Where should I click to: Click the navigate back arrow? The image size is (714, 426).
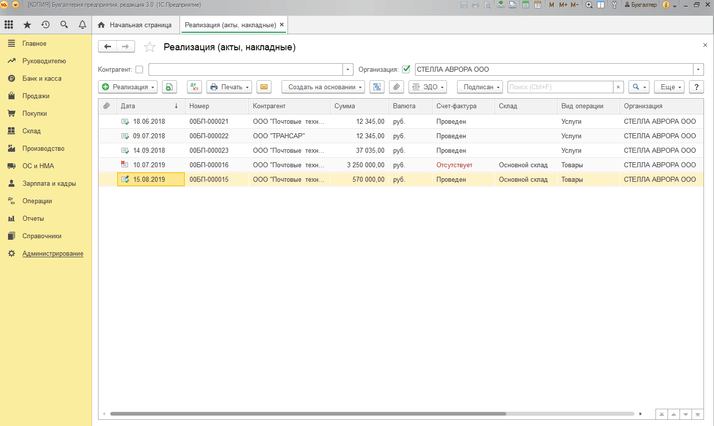pos(108,47)
